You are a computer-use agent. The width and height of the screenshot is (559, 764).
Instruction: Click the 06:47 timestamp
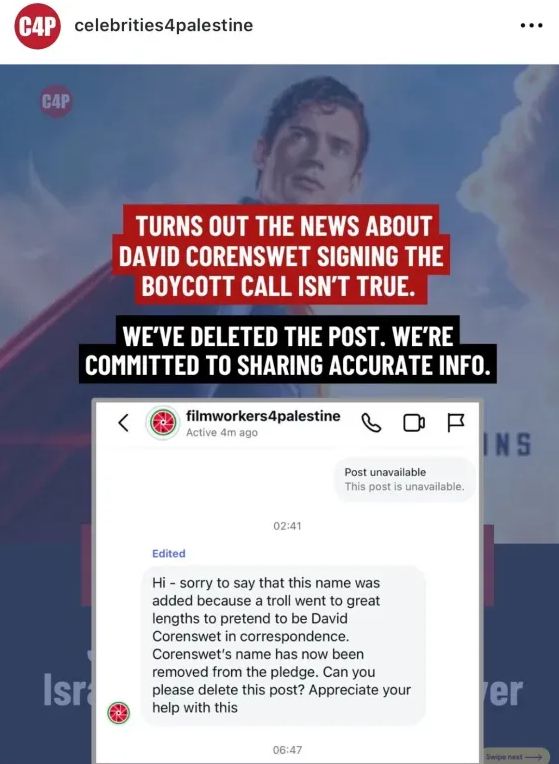tap(288, 750)
